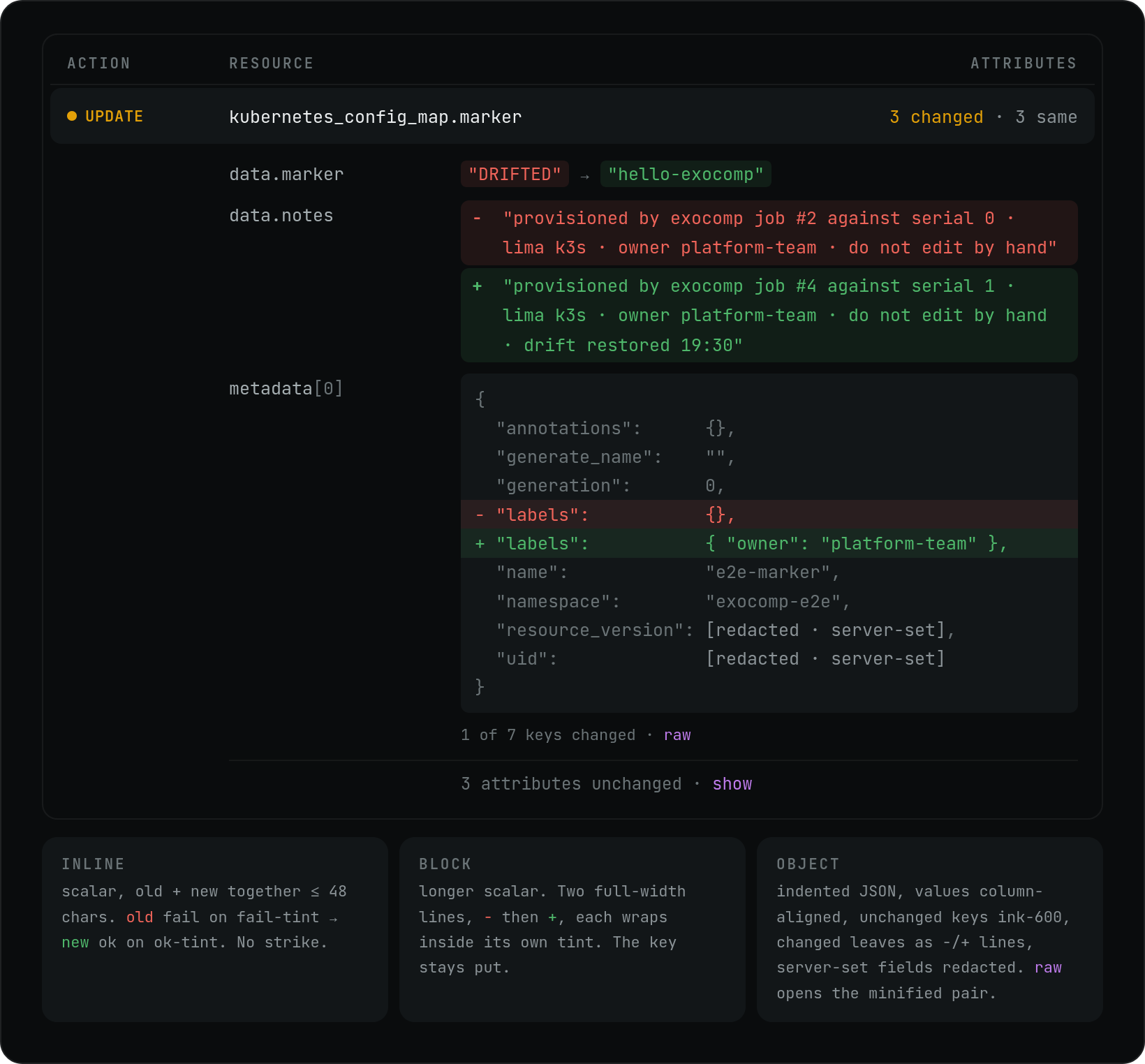This screenshot has width=1145, height=1064.
Task: Click the RESOURCE column header
Action: [x=272, y=64]
